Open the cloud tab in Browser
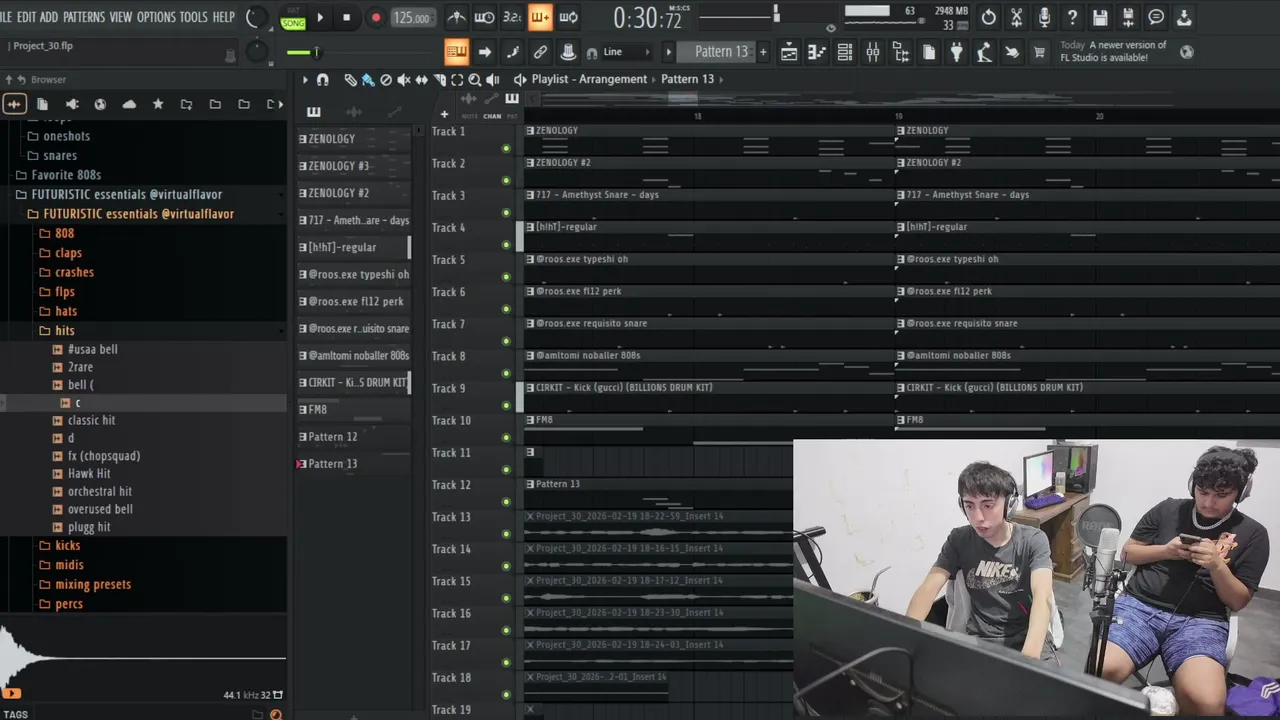 (x=129, y=104)
